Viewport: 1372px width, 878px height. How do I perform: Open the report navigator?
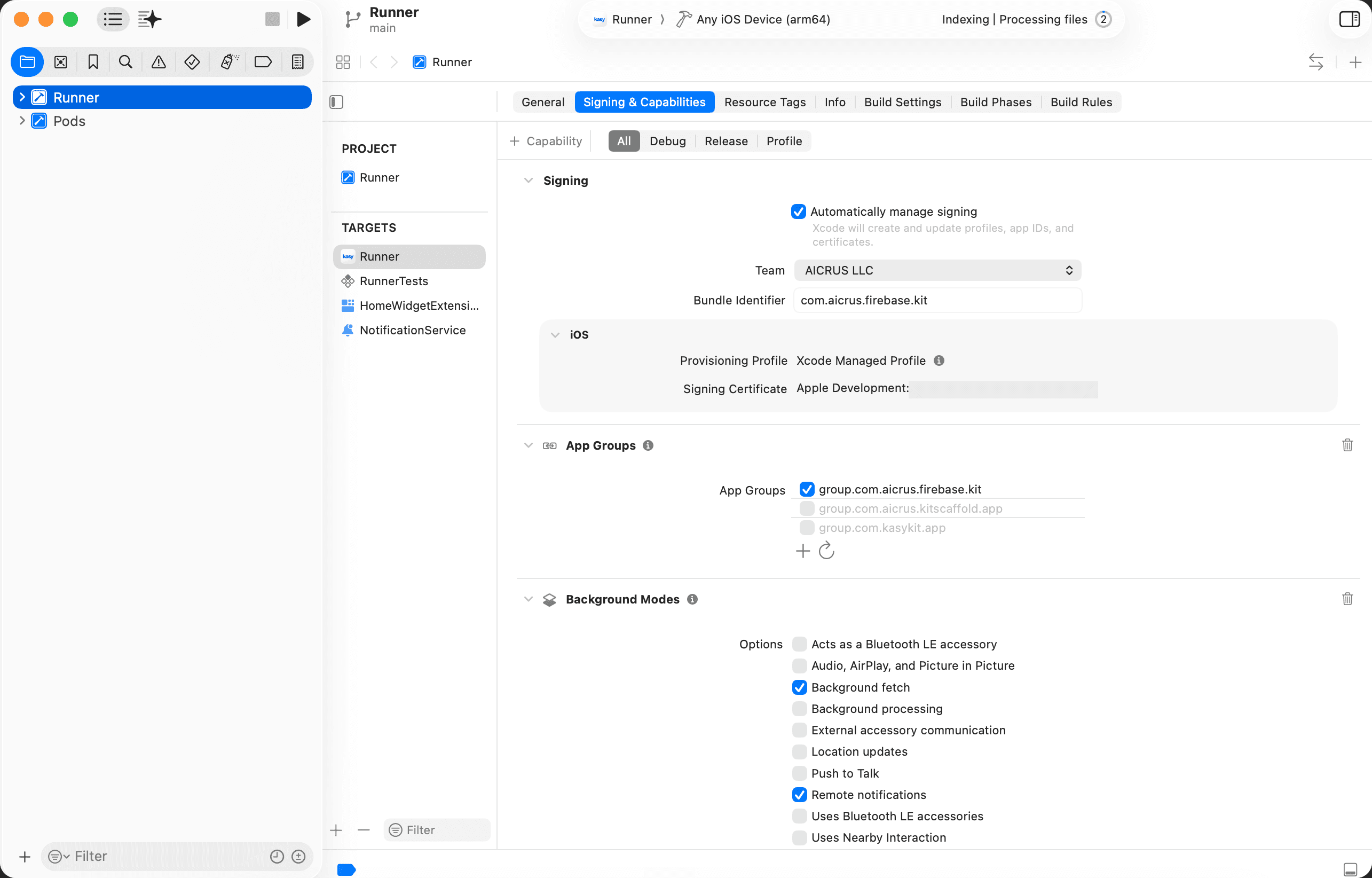tap(297, 62)
